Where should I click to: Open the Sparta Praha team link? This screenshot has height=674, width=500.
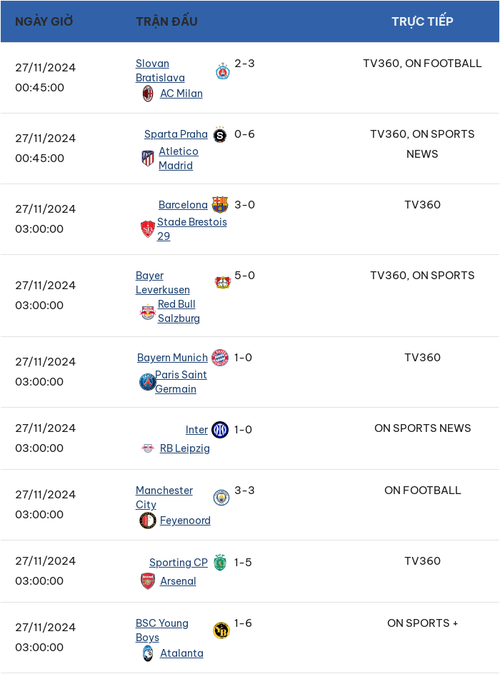(x=176, y=134)
